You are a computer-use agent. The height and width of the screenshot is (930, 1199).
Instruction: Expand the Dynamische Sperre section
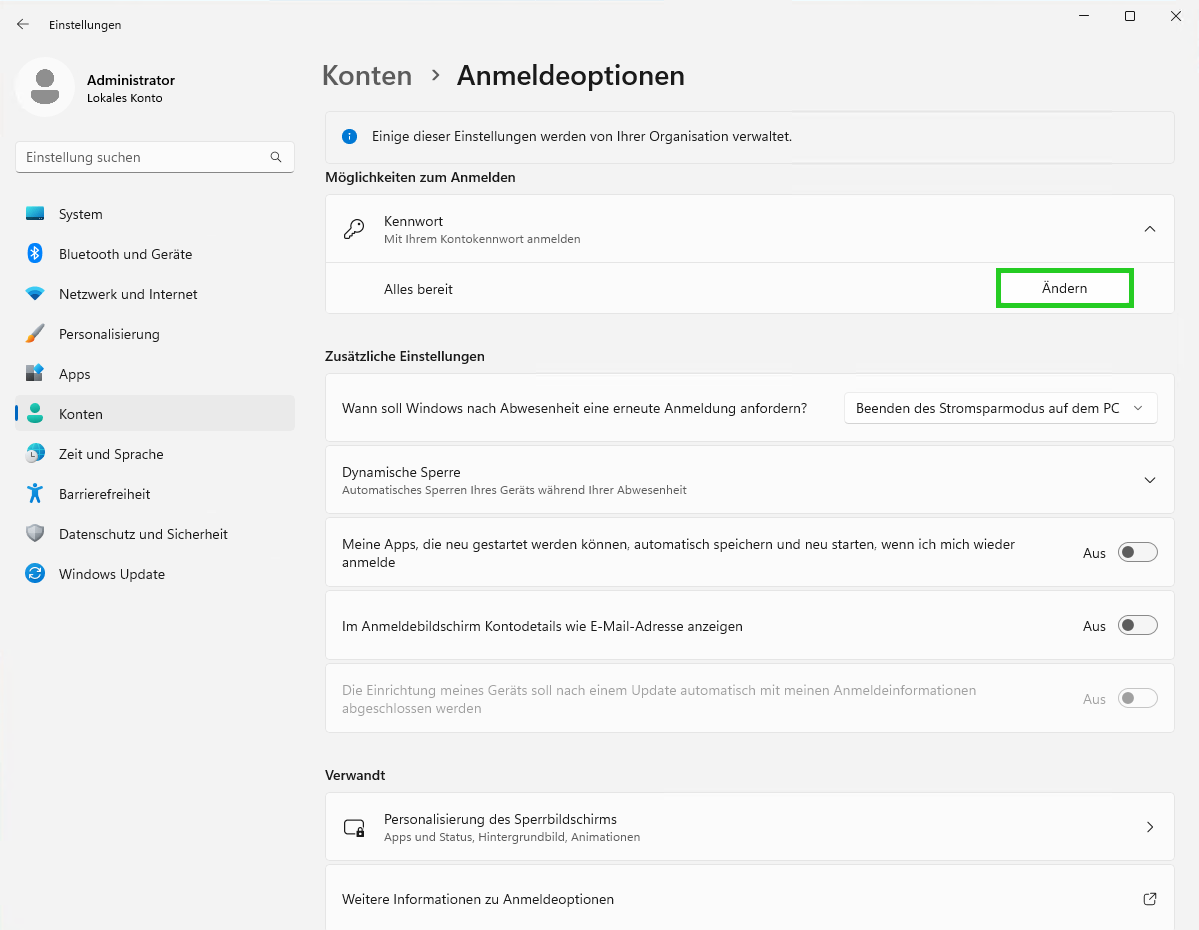point(1149,479)
